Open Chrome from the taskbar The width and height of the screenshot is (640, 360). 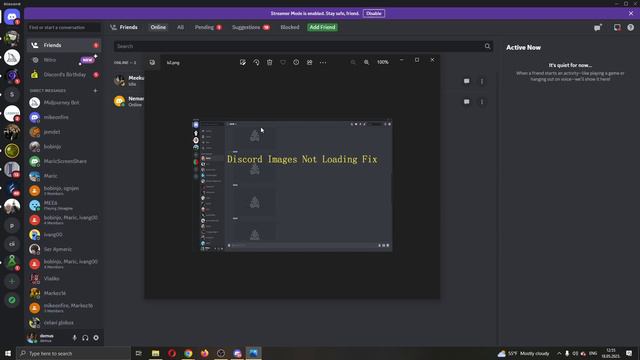[x=188, y=353]
